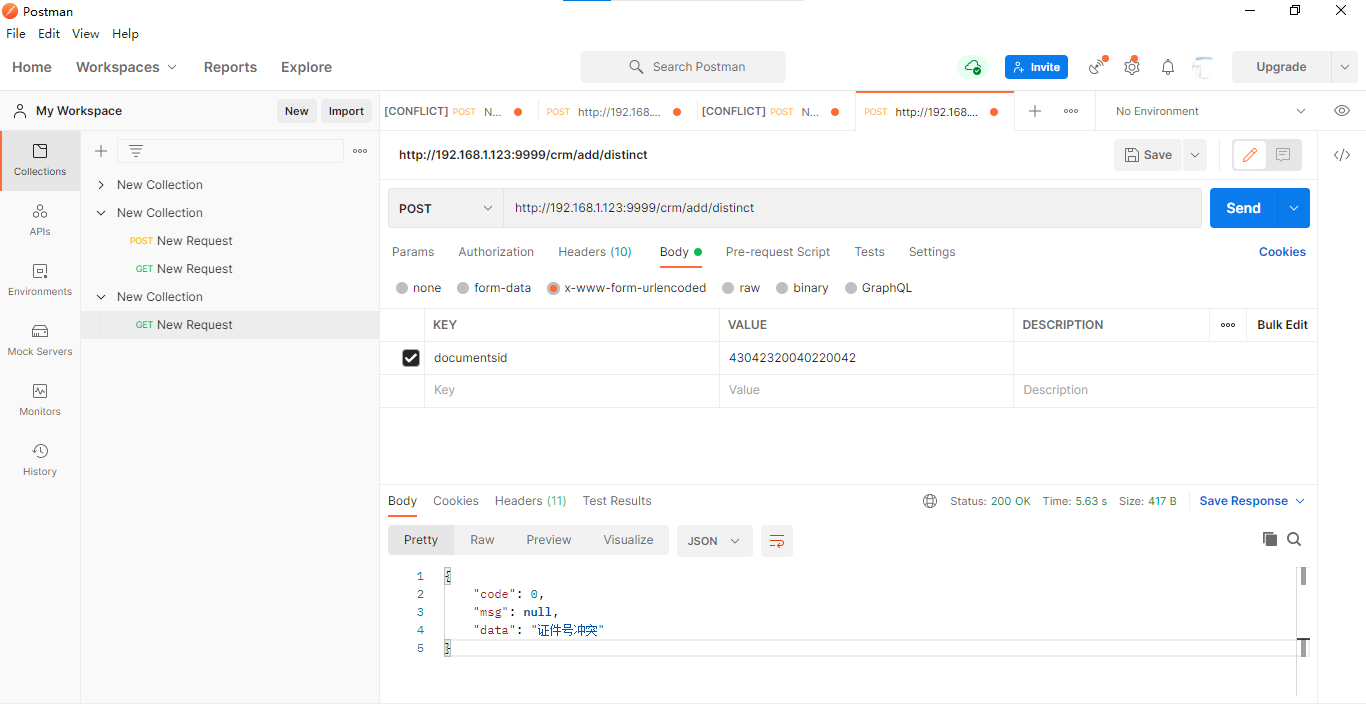Collapse the third New Collection folder

coord(101,297)
